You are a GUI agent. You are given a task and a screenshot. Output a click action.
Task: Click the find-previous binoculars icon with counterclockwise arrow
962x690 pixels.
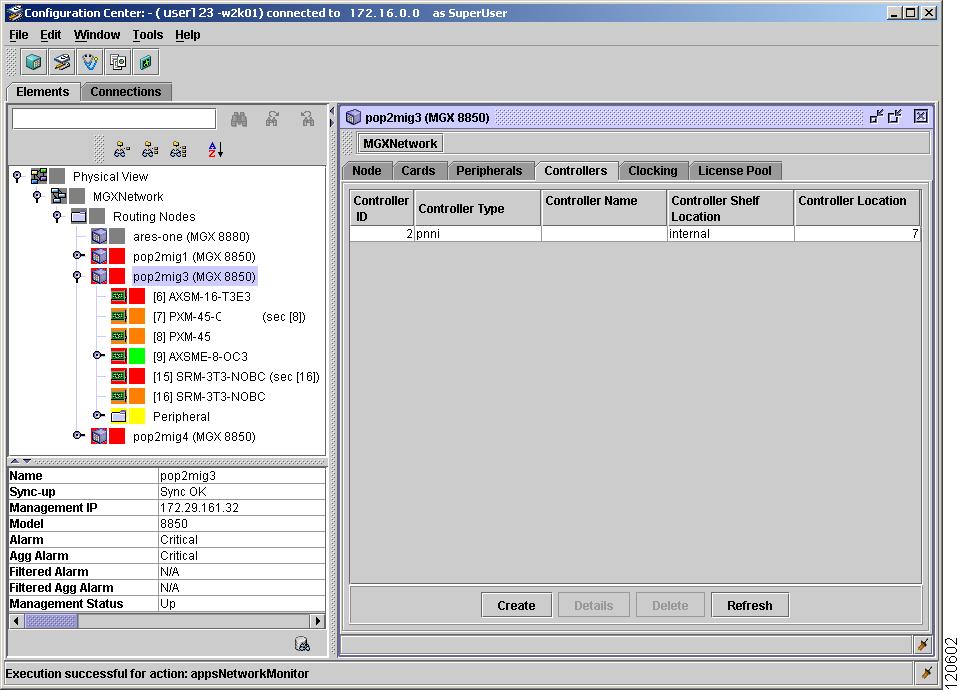pyautogui.click(x=307, y=119)
